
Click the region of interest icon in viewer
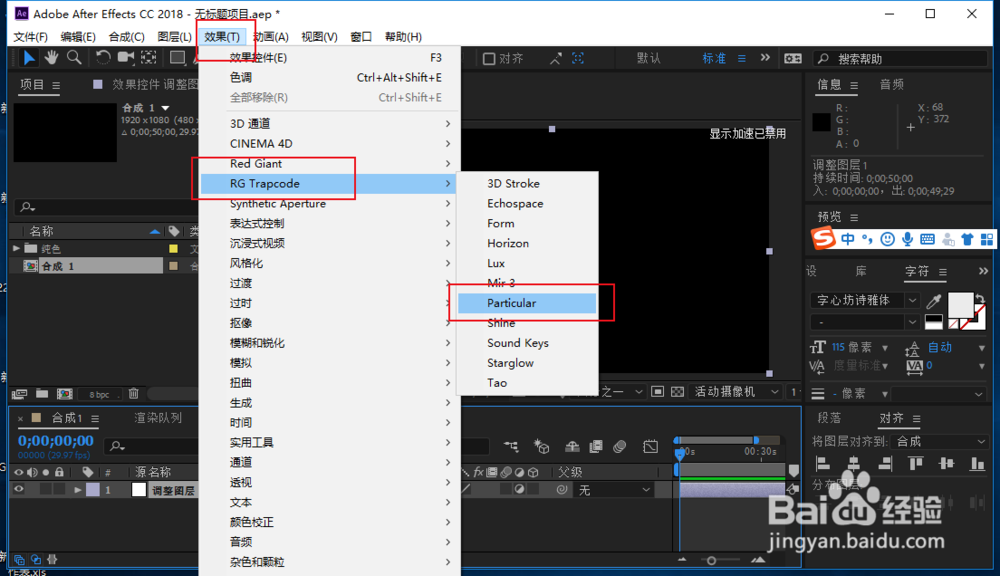[x=658, y=392]
